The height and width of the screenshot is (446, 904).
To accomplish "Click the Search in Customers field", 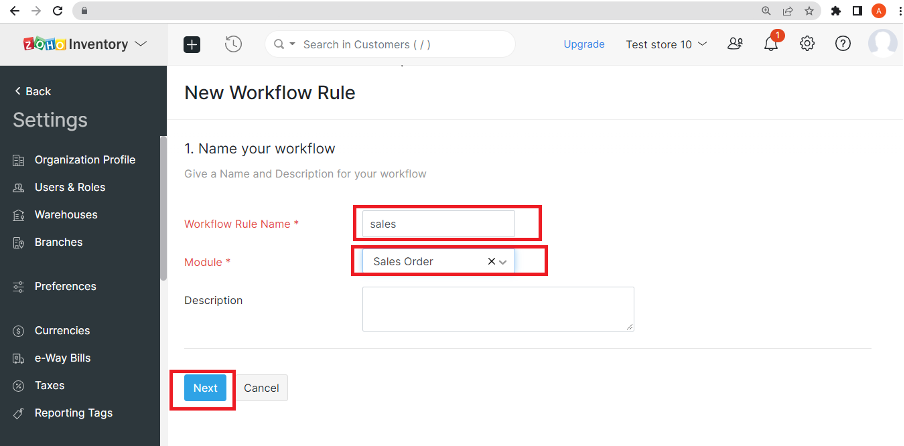I will (390, 44).
